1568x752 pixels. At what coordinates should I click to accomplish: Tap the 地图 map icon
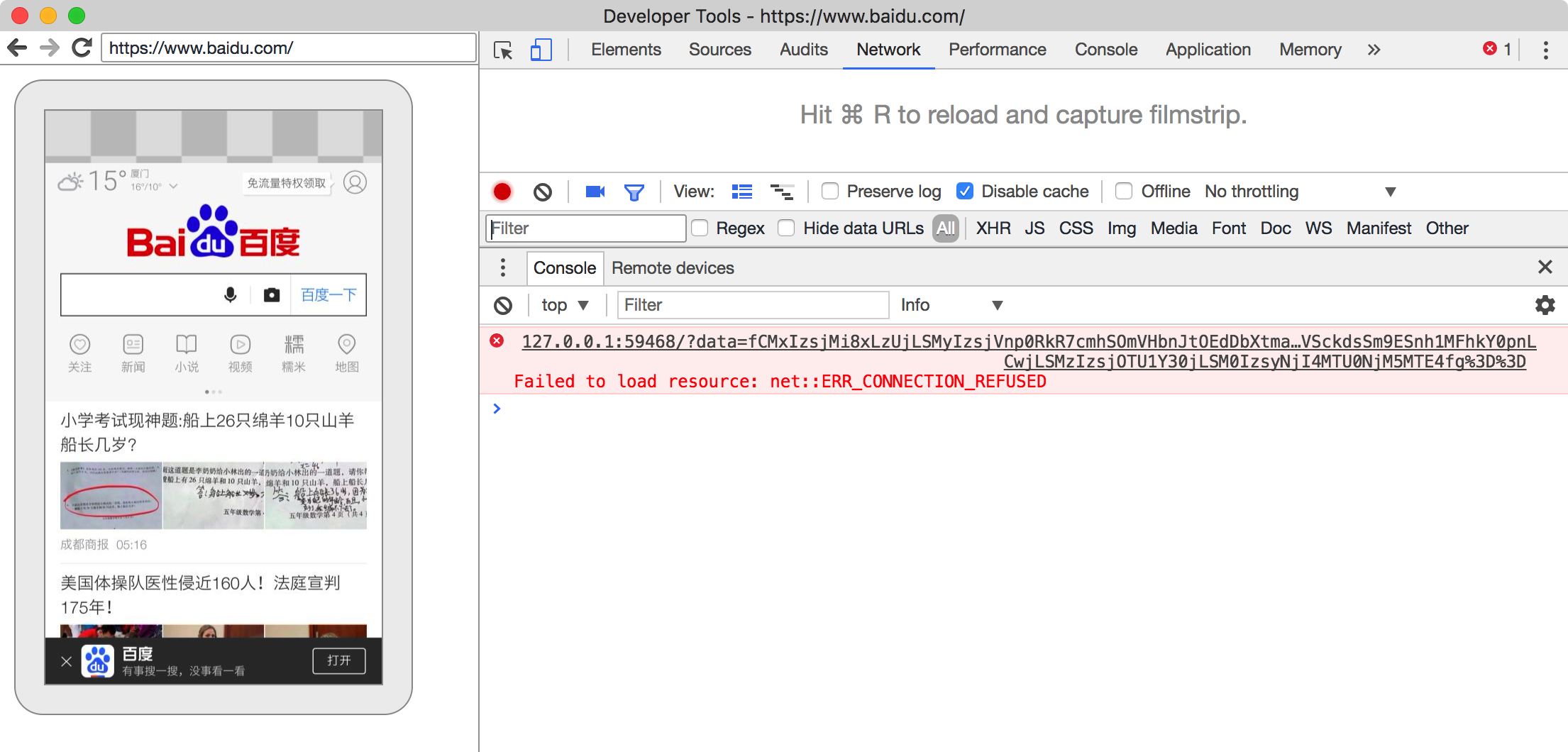pyautogui.click(x=347, y=353)
